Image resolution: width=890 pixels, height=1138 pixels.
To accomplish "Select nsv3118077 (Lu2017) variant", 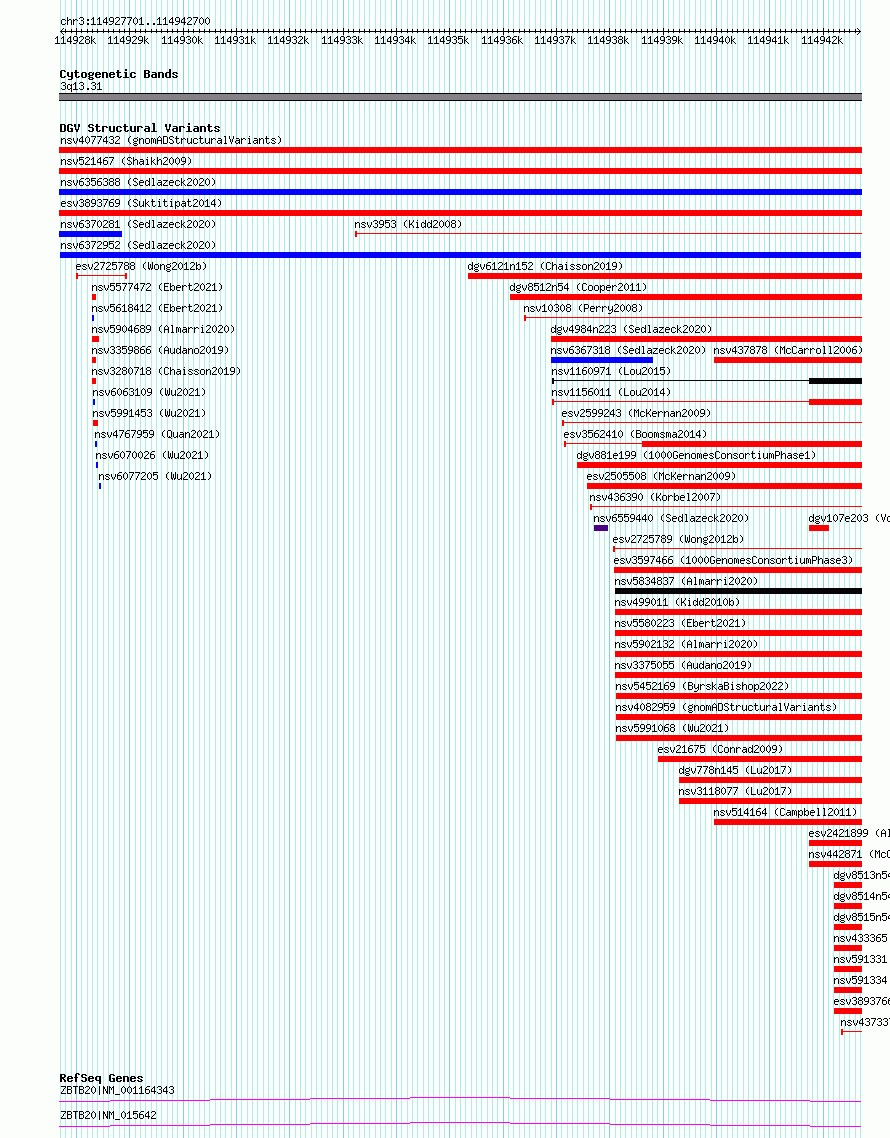I will [x=735, y=793].
